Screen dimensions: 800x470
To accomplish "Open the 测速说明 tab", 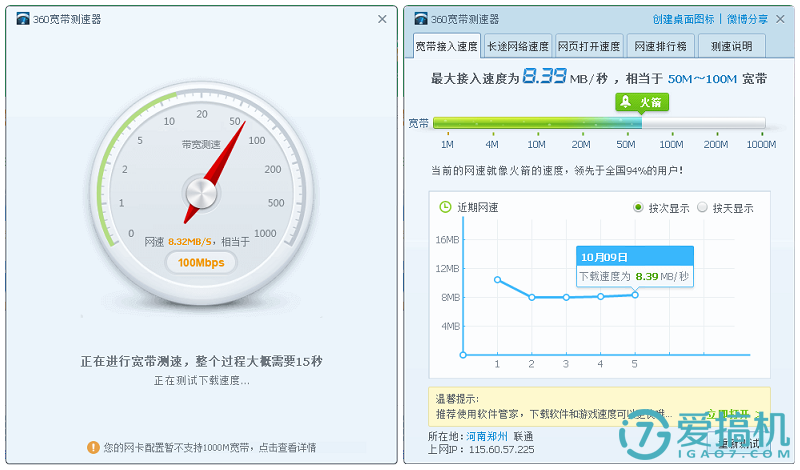I will click(x=732, y=46).
